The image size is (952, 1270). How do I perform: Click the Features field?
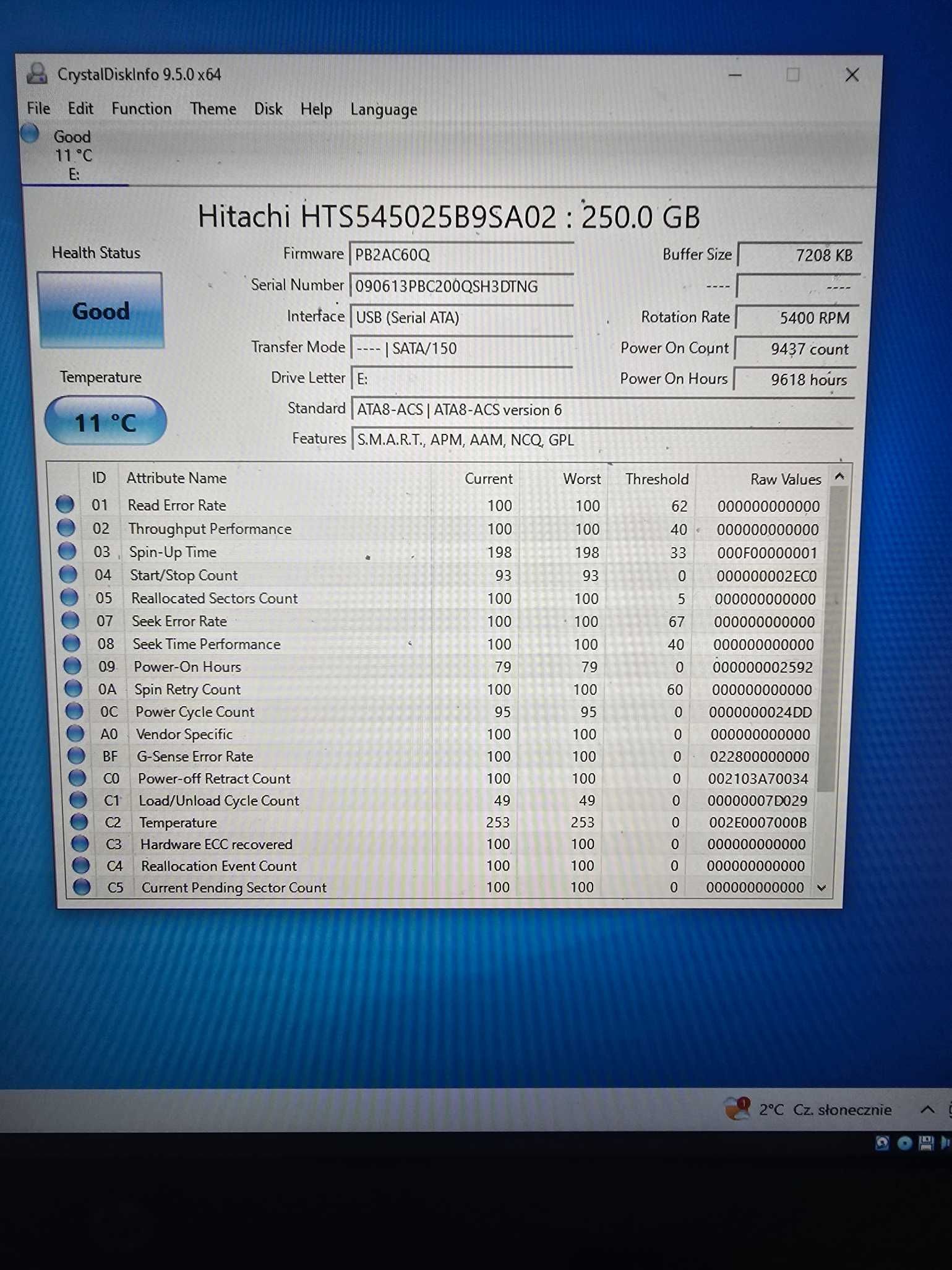click(x=603, y=439)
